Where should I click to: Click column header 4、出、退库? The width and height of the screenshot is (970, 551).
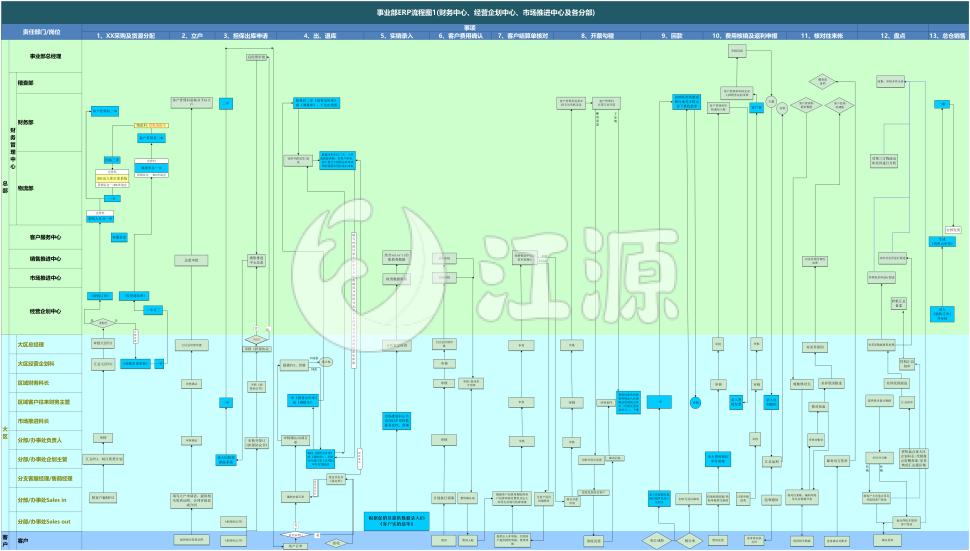coord(320,36)
